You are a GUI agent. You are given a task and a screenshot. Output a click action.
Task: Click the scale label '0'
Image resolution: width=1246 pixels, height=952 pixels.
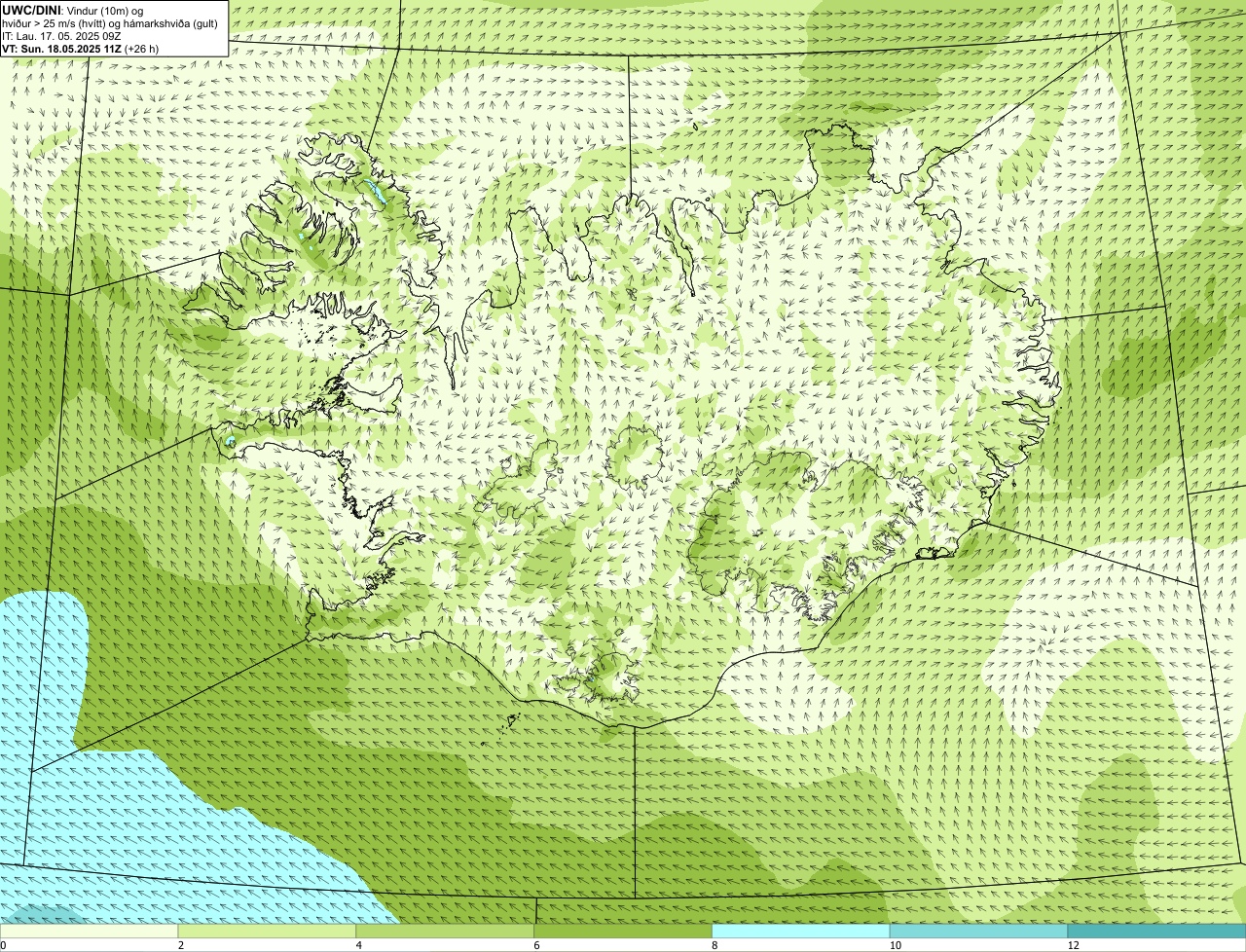point(3,945)
